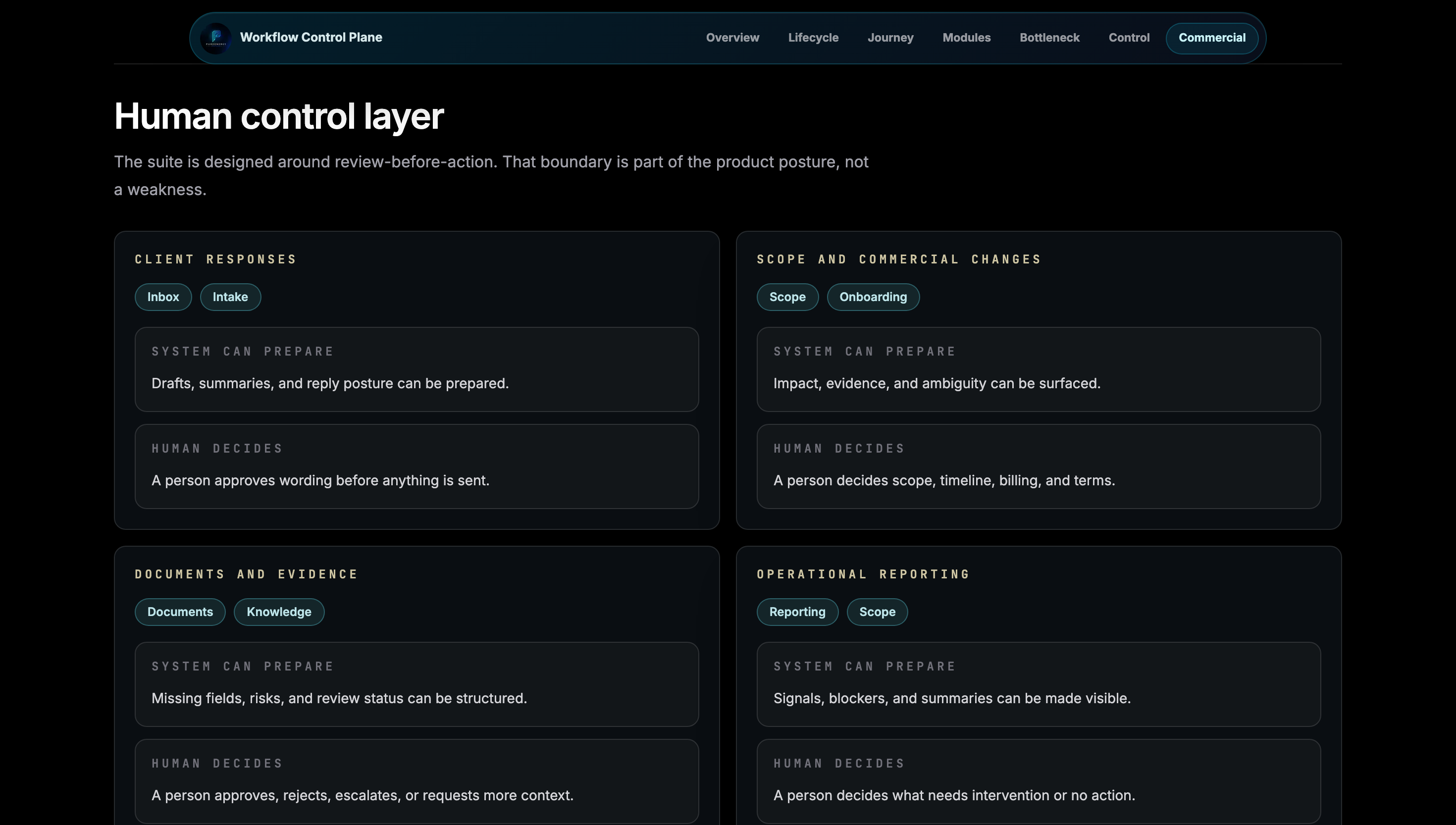The width and height of the screenshot is (1456, 825).
Task: Click the Knowledge tag pill
Action: (x=279, y=612)
